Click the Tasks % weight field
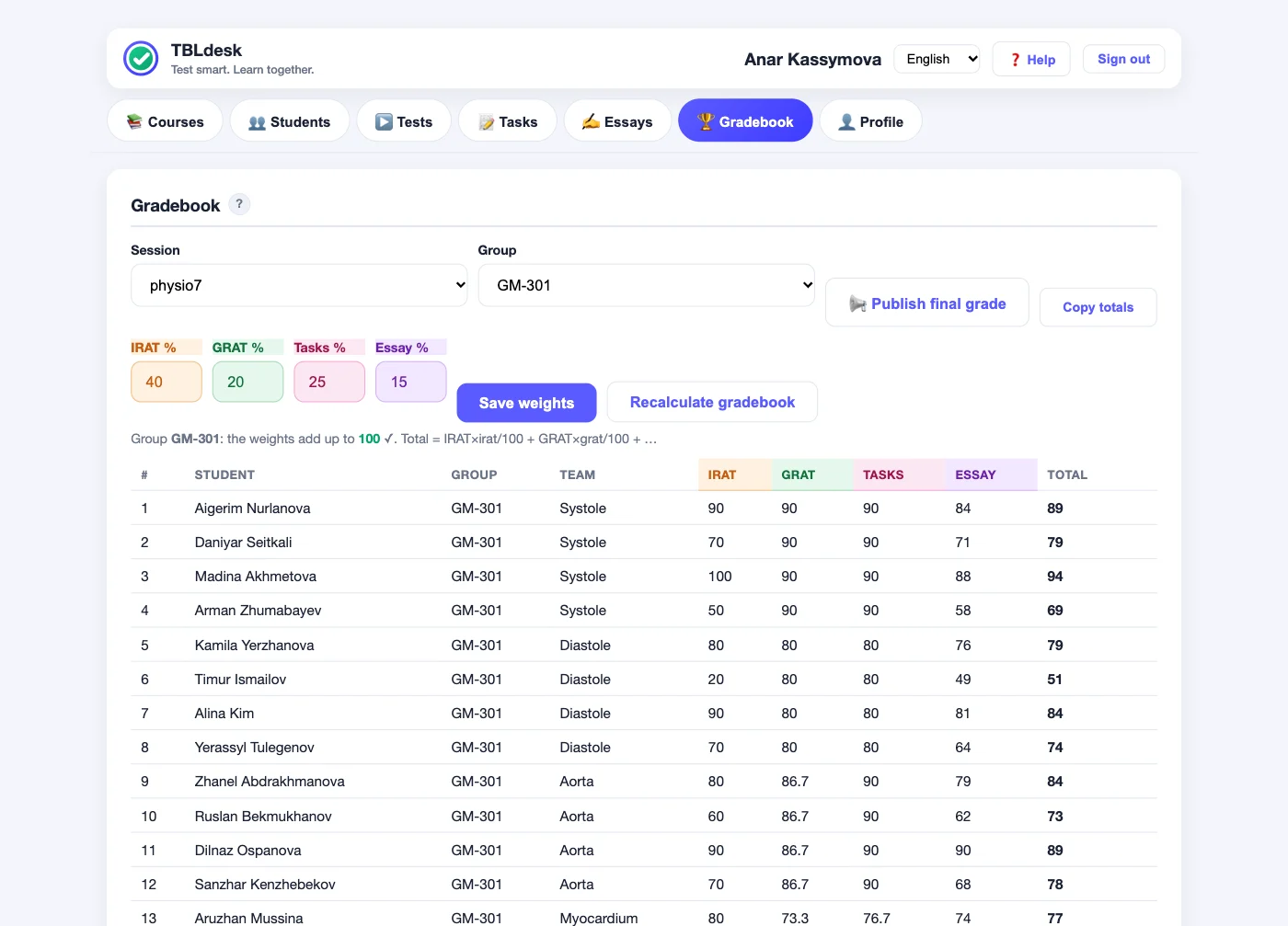Screen dimensions: 1288x926 329,382
